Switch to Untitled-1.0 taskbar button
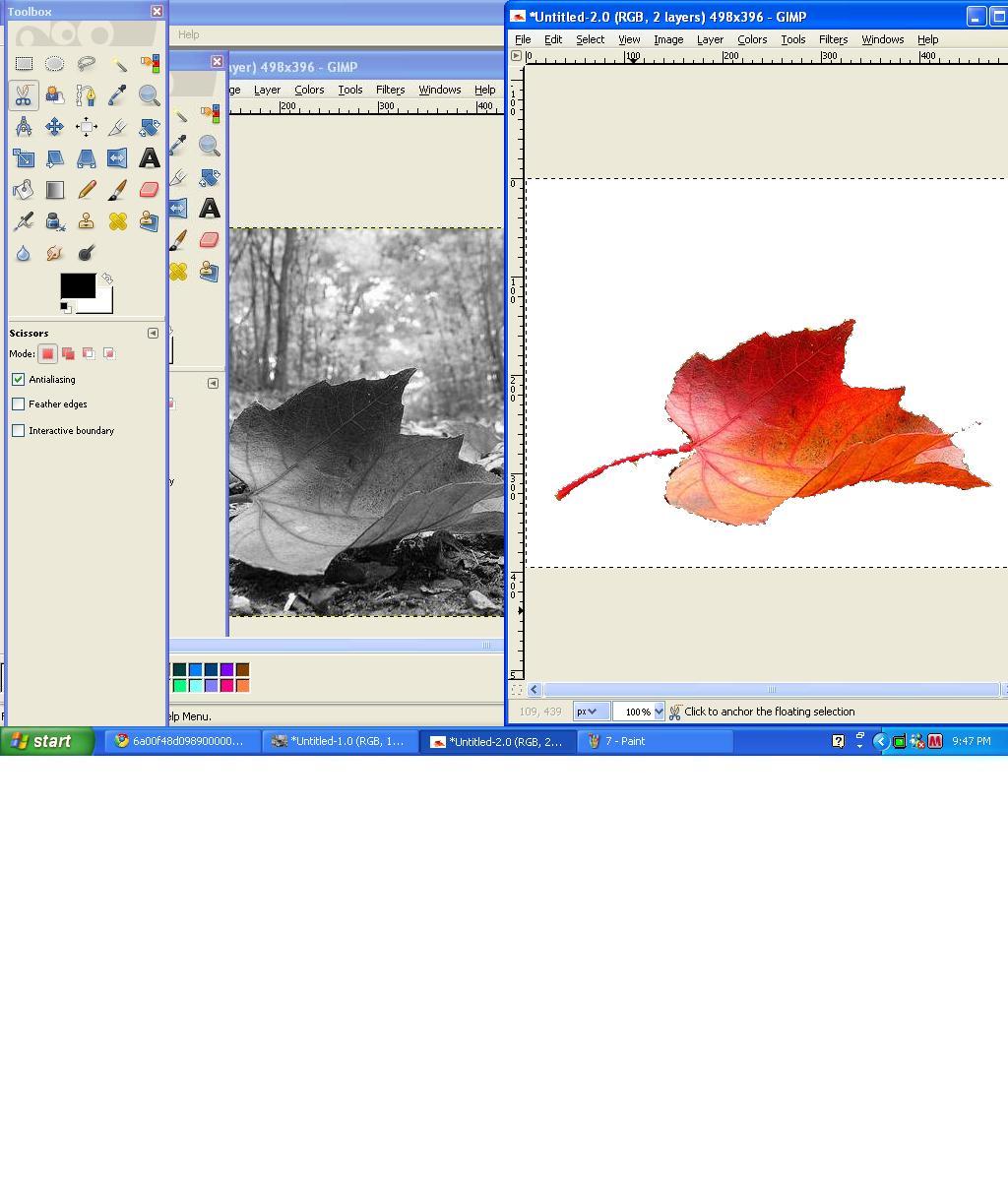The image size is (1008, 1177). tap(340, 742)
